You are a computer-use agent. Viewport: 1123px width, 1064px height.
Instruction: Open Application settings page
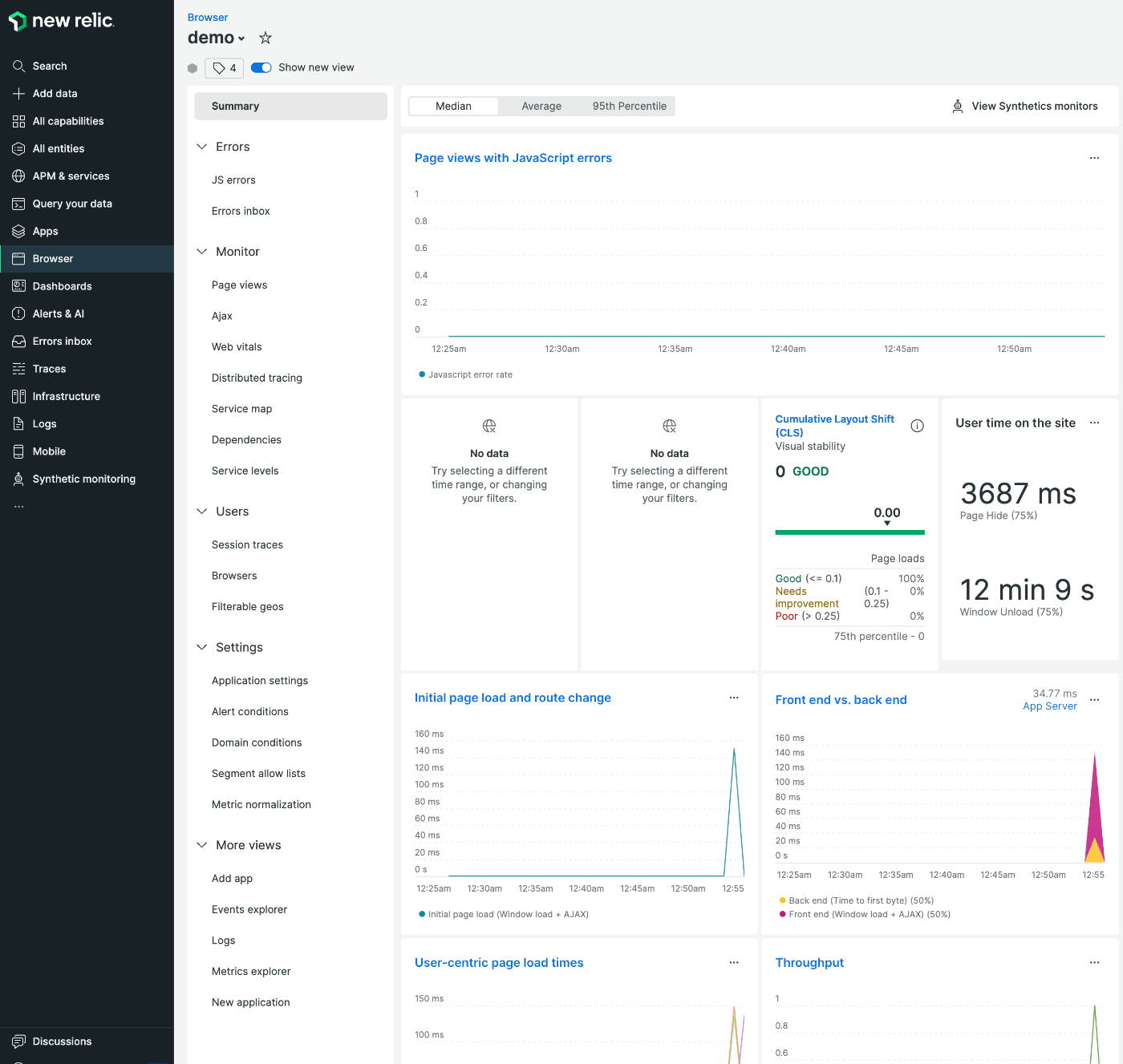coord(260,681)
